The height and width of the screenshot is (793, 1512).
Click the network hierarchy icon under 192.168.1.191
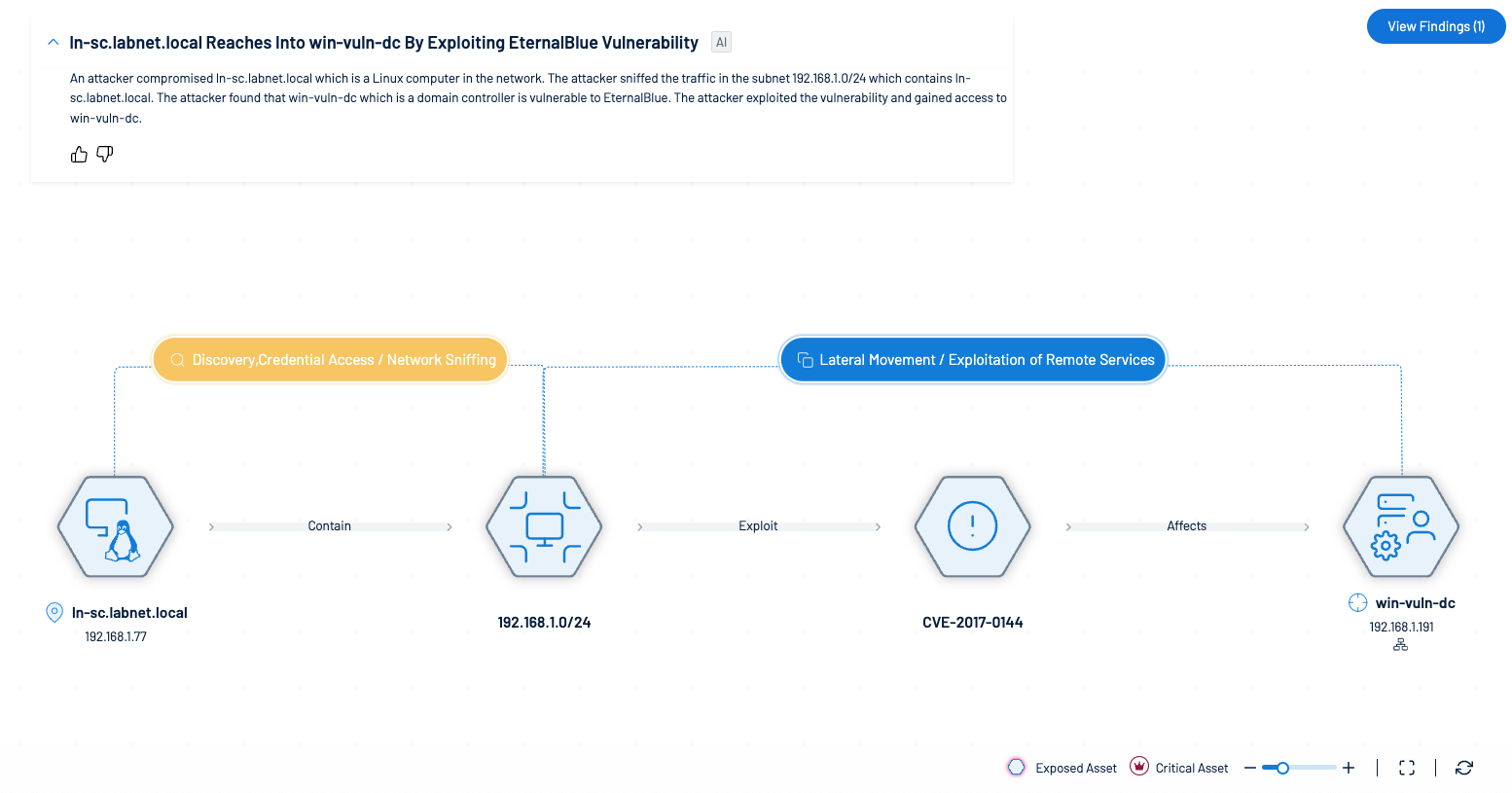[1401, 644]
